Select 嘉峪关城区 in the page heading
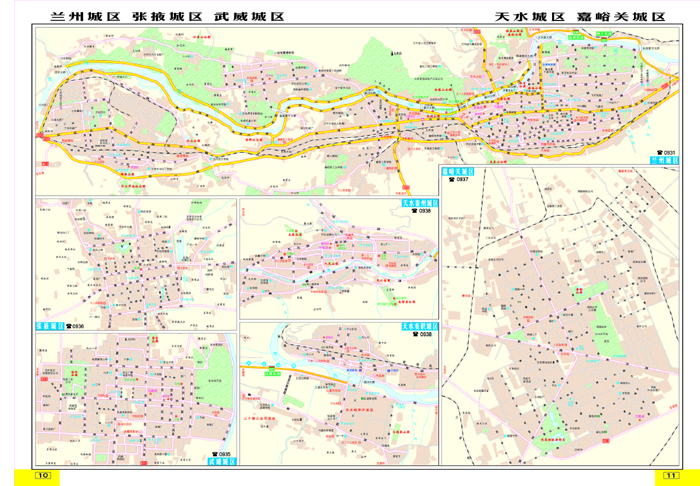700x486 pixels. coord(621,17)
